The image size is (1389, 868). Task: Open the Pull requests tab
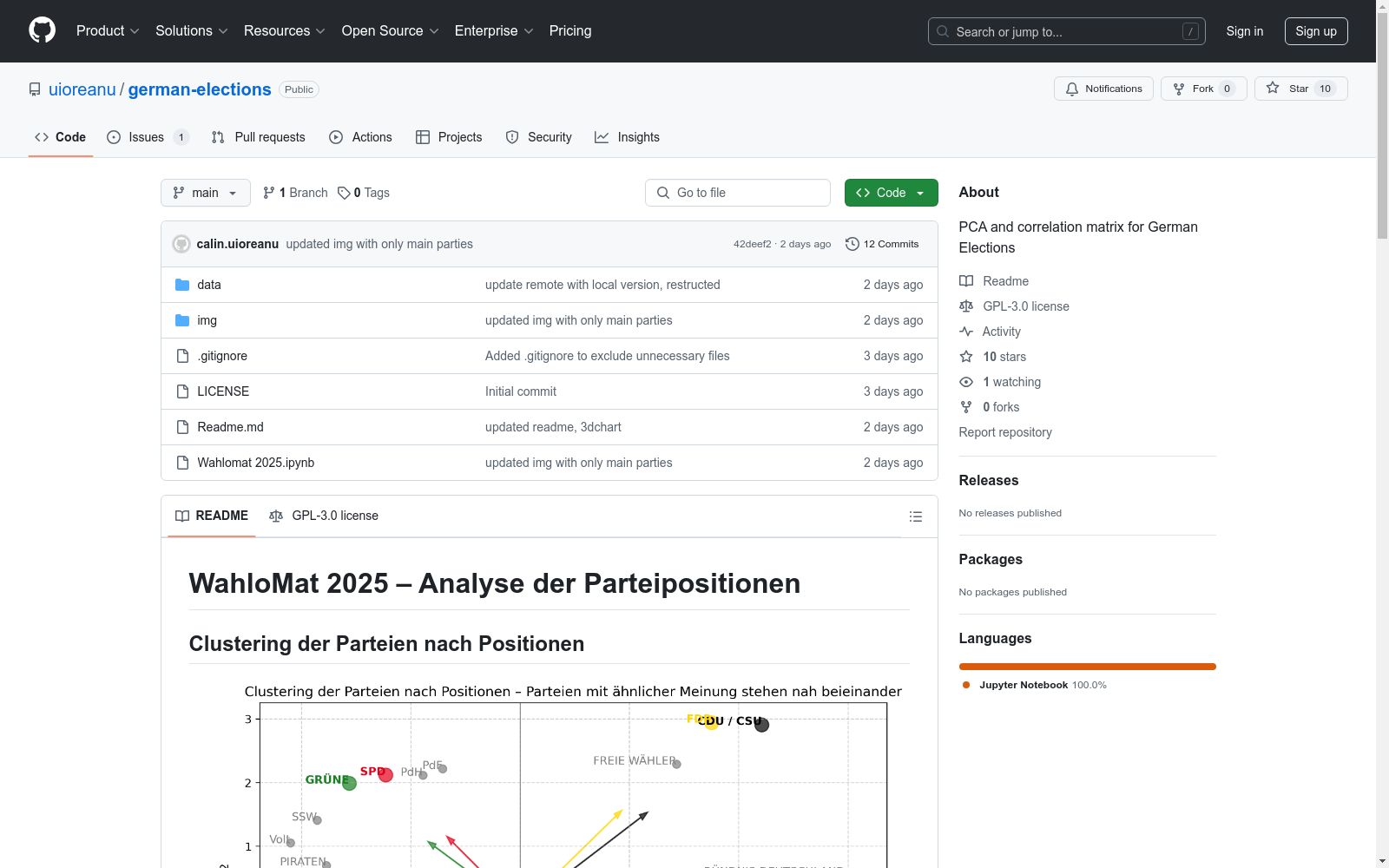click(x=258, y=137)
